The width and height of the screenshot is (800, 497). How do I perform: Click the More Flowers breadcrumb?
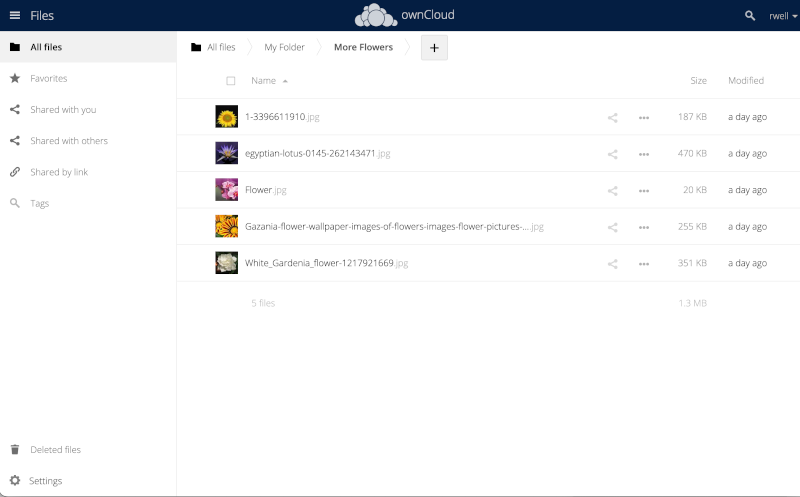pos(363,47)
